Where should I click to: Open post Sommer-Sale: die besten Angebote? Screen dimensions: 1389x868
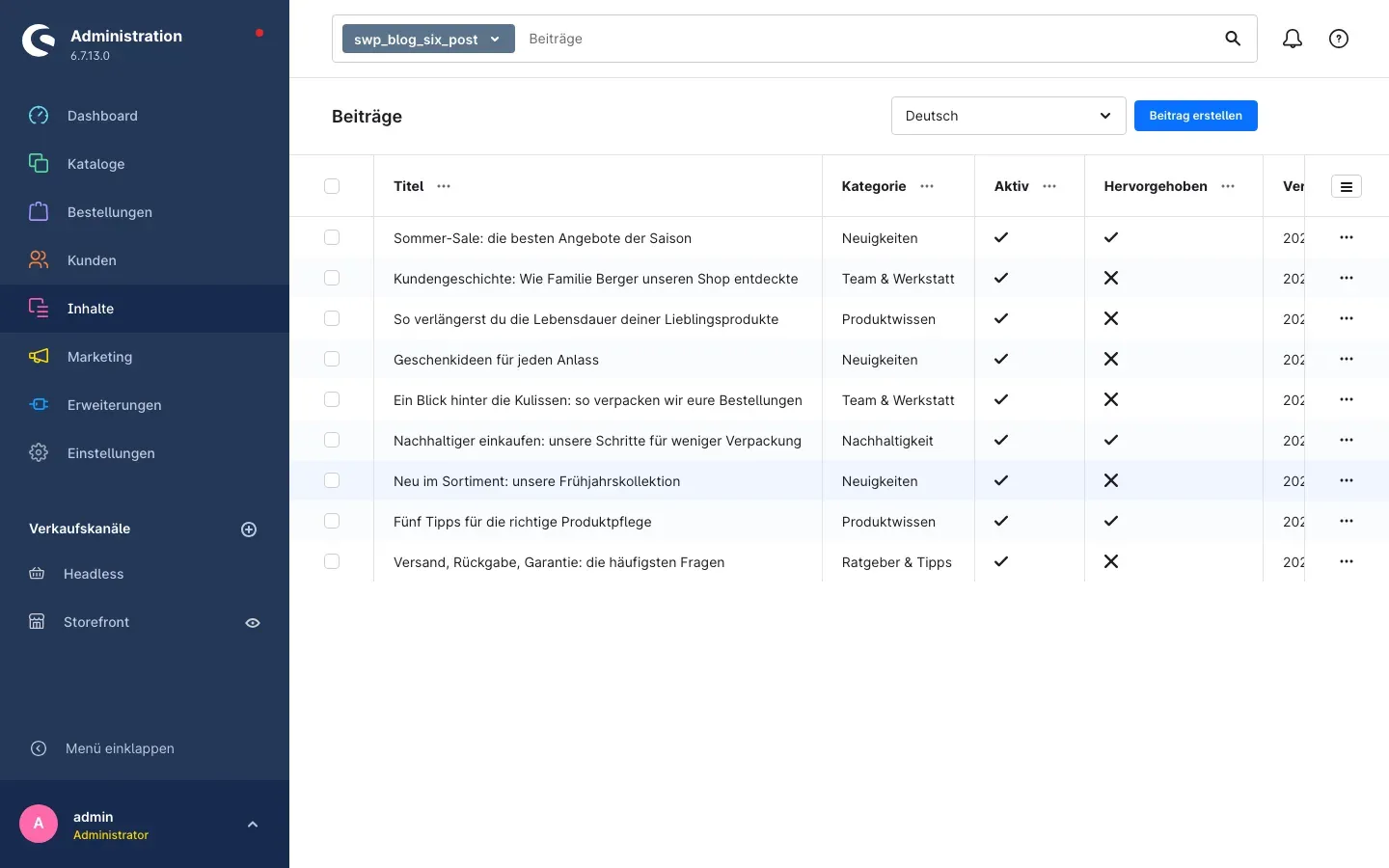point(542,238)
